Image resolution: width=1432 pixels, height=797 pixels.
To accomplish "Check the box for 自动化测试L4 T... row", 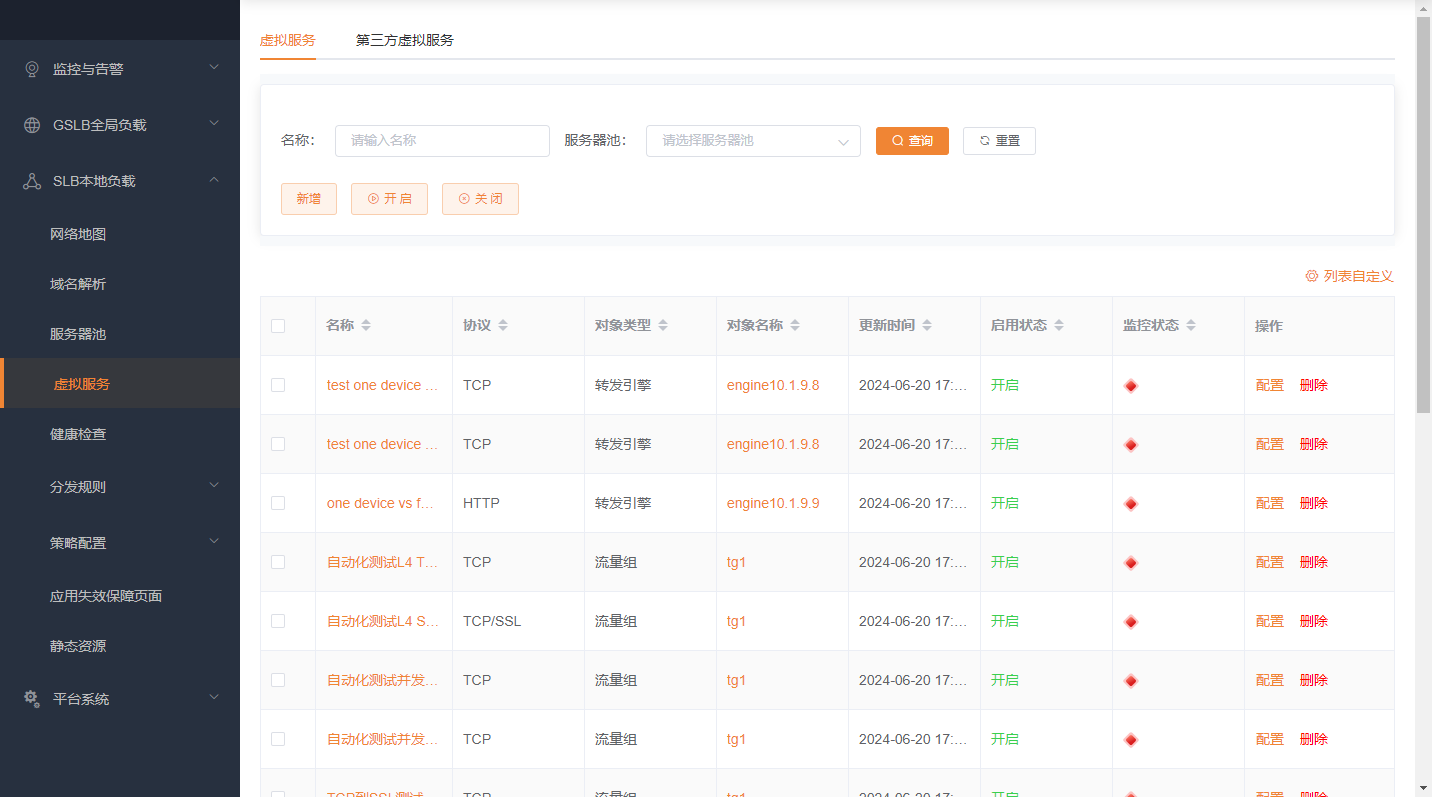I will tap(278, 562).
